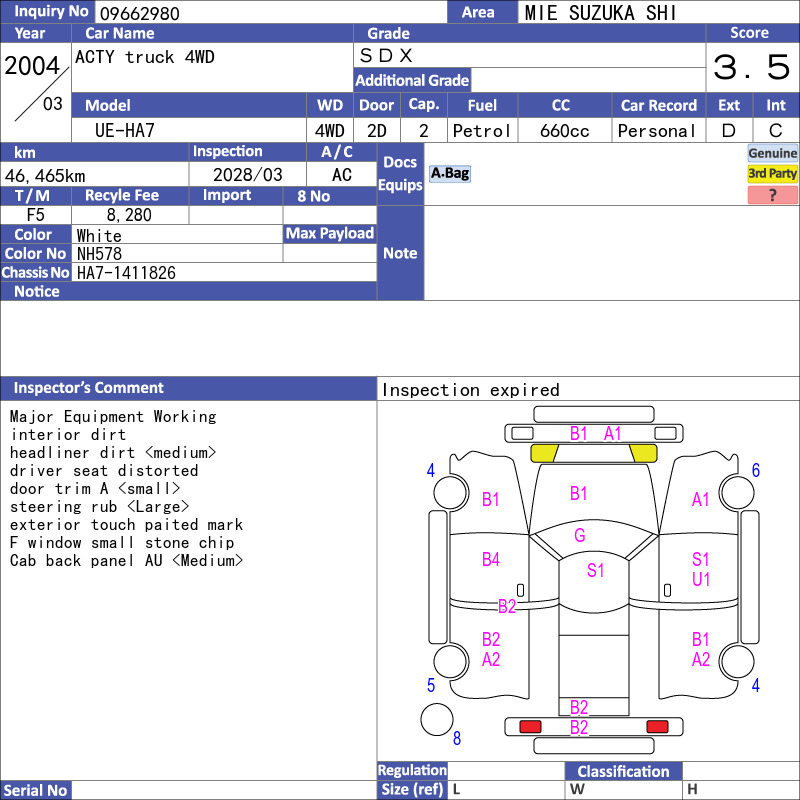Click the area value MIE SUZUKA SHI
This screenshot has width=800, height=800.
point(601,13)
